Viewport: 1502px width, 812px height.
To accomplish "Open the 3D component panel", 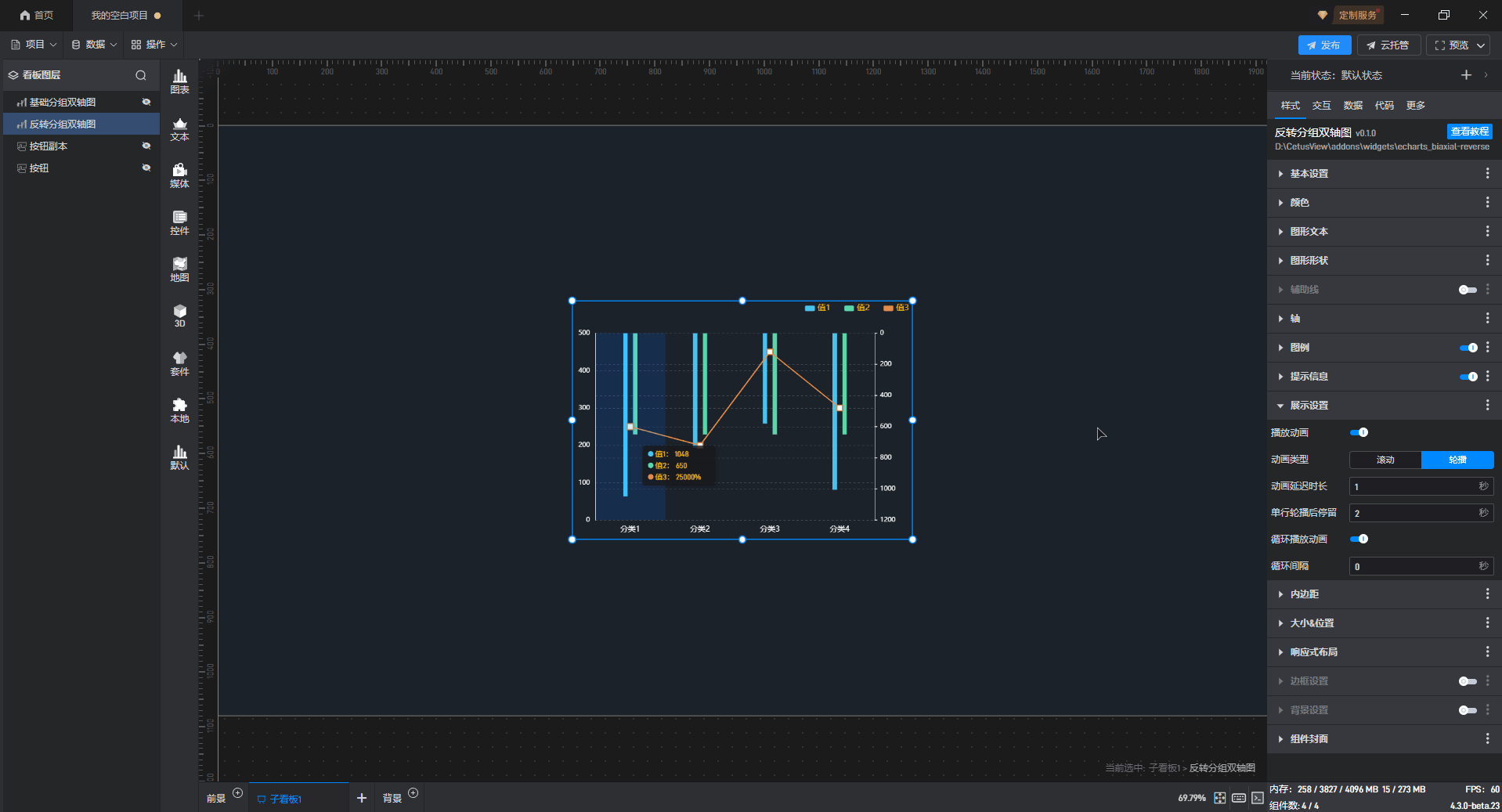I will pos(179,316).
